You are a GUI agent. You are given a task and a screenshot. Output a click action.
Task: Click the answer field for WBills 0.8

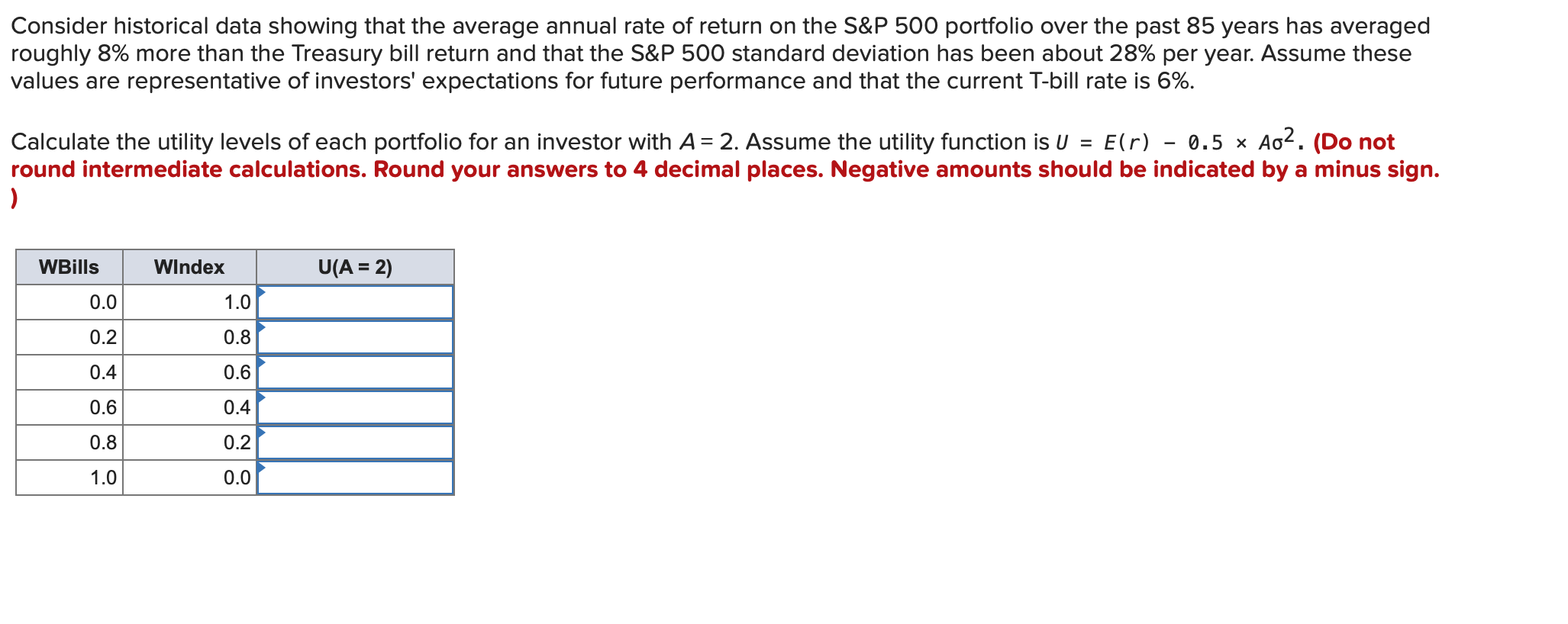(356, 441)
